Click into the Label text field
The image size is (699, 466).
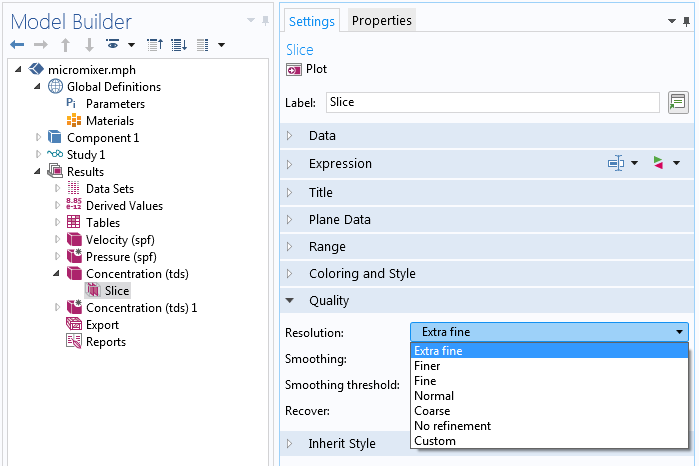tap(493, 103)
